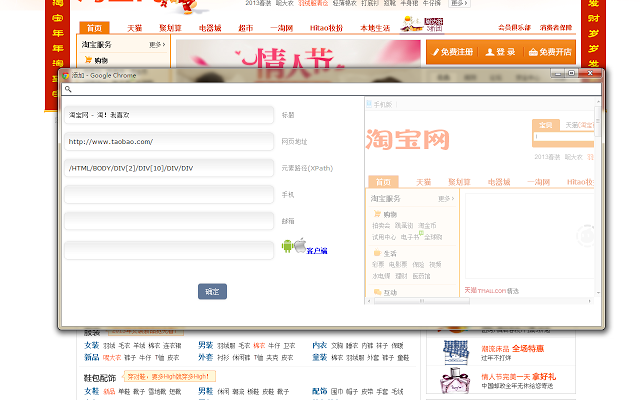The width and height of the screenshot is (640, 400).
Task: Select the 聚划算 tab inside the preview pane
Action: pyautogui.click(x=460, y=182)
